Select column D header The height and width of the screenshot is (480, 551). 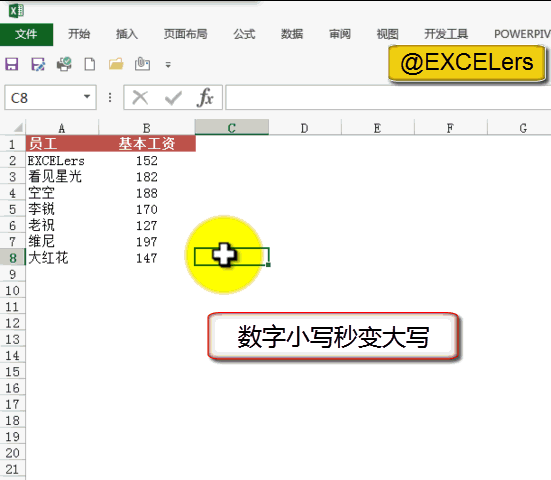(304, 128)
